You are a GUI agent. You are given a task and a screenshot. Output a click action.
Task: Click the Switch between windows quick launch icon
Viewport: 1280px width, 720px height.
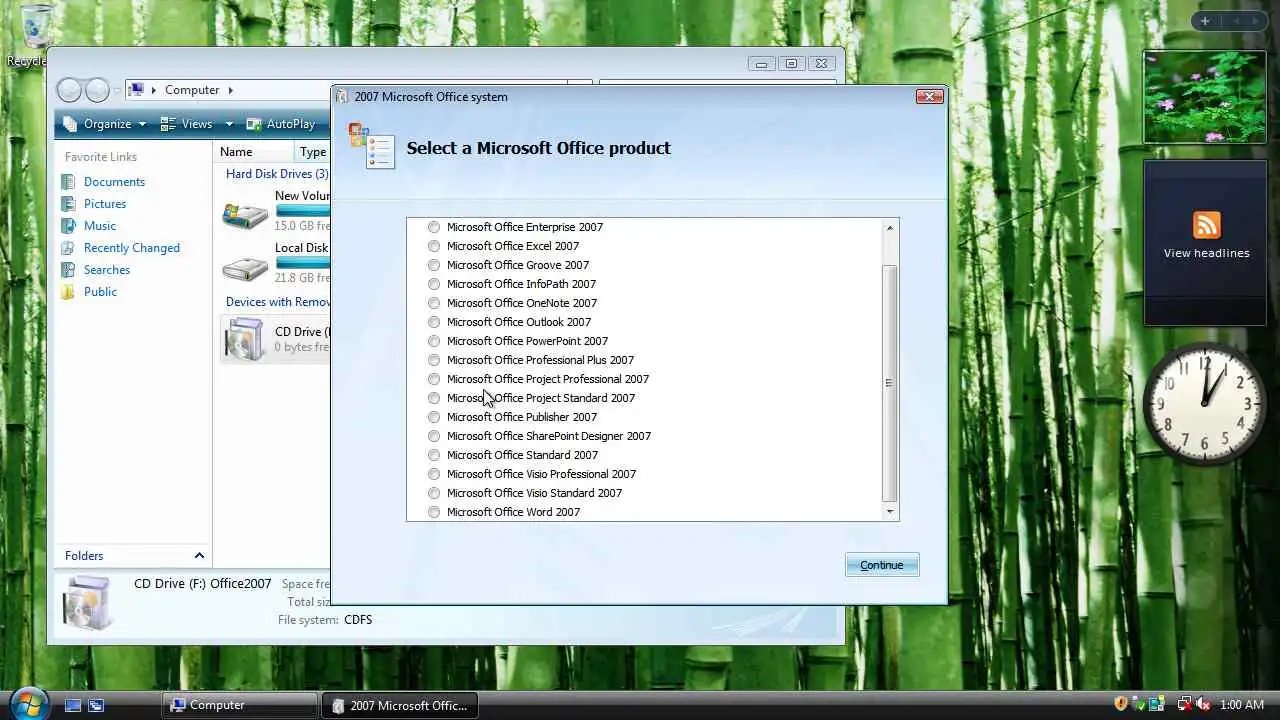(x=96, y=705)
